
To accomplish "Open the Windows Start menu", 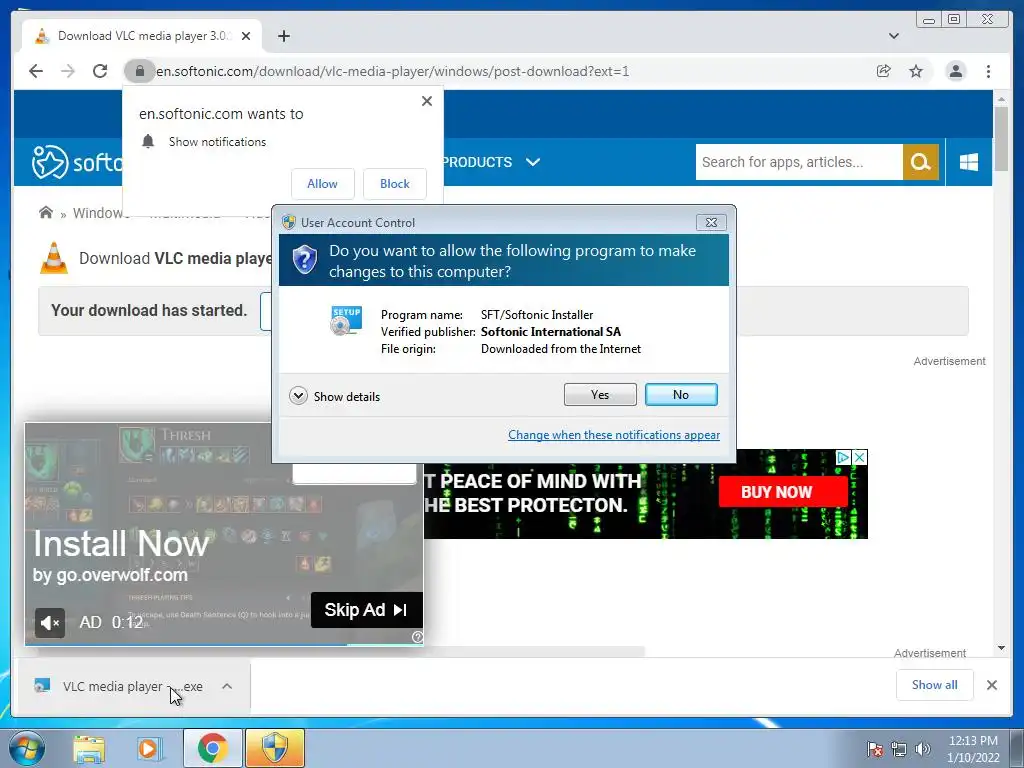I will pos(27,748).
